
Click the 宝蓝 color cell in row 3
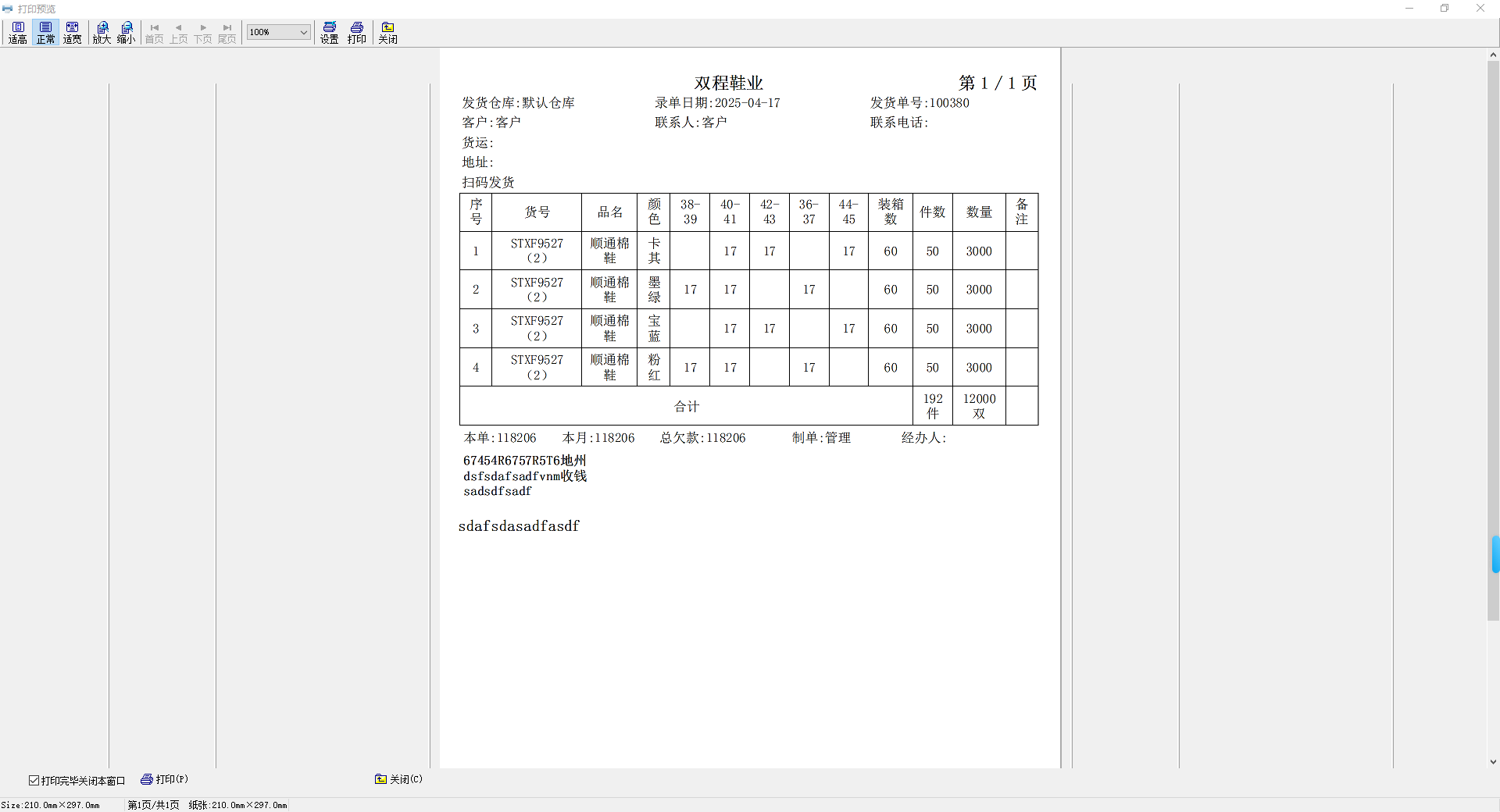pyautogui.click(x=654, y=329)
